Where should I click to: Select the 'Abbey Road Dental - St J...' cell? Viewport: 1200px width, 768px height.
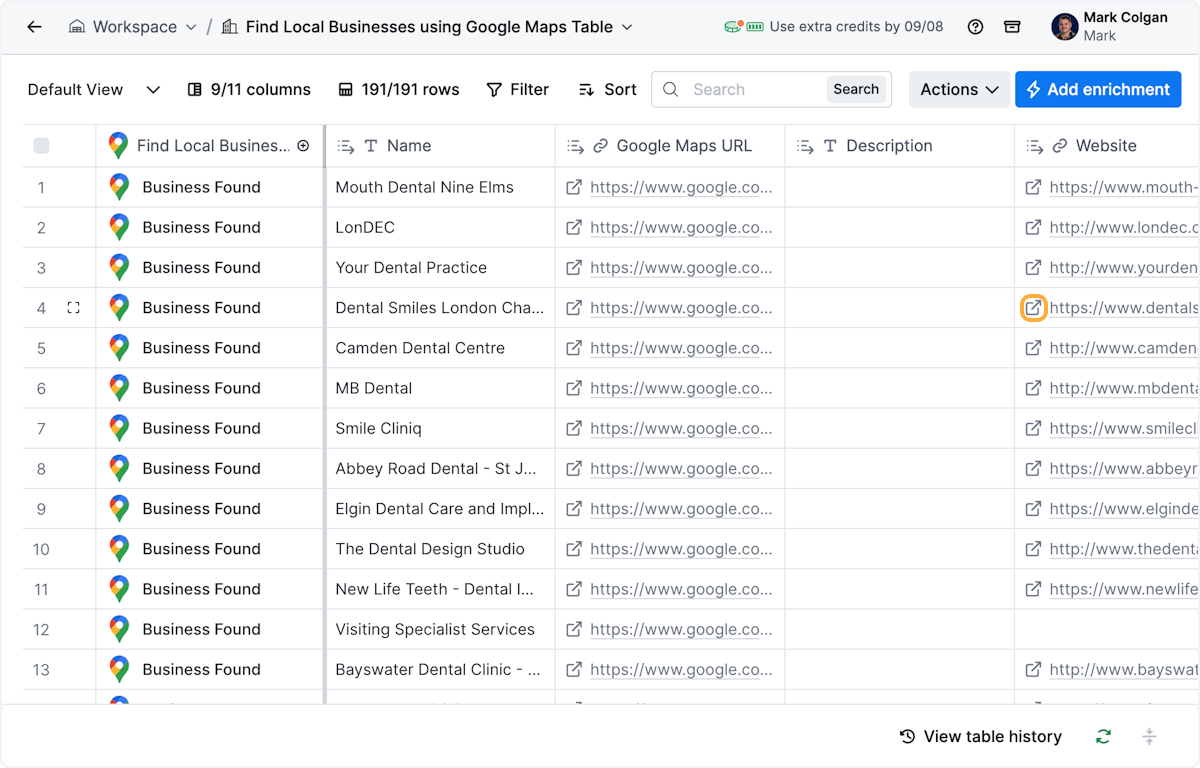point(440,468)
